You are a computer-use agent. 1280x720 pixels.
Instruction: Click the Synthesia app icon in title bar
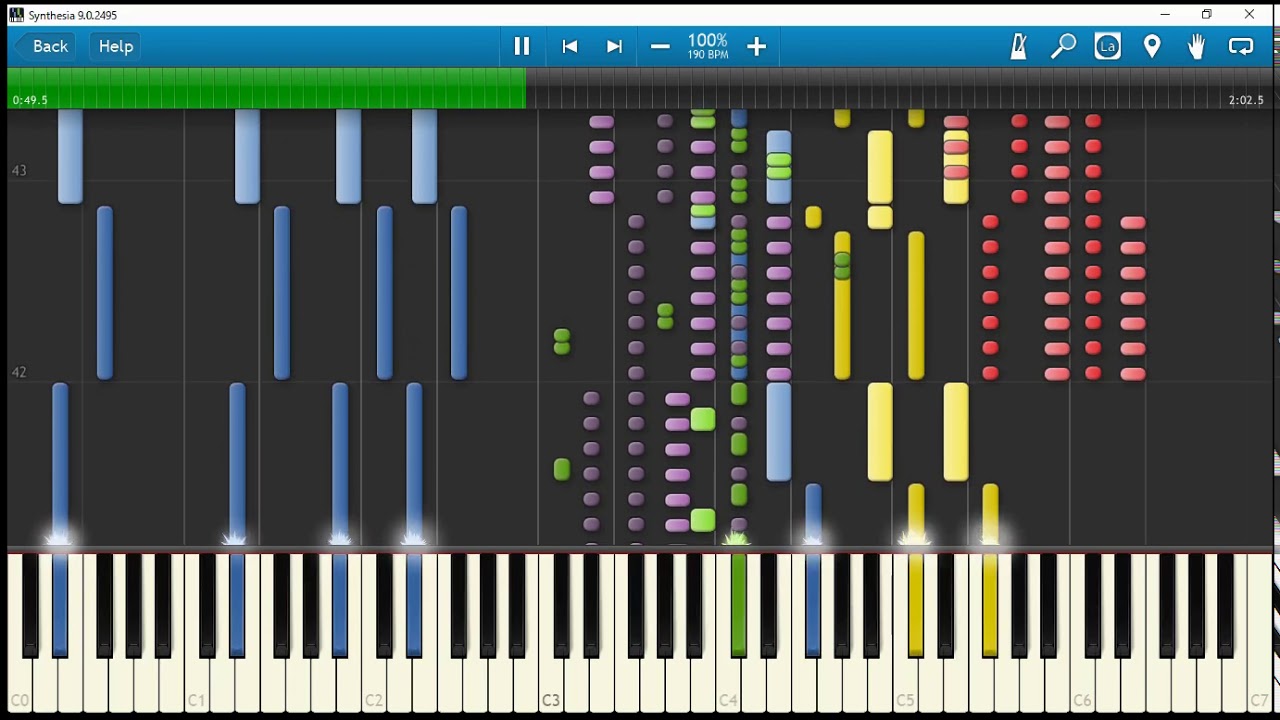(x=16, y=15)
